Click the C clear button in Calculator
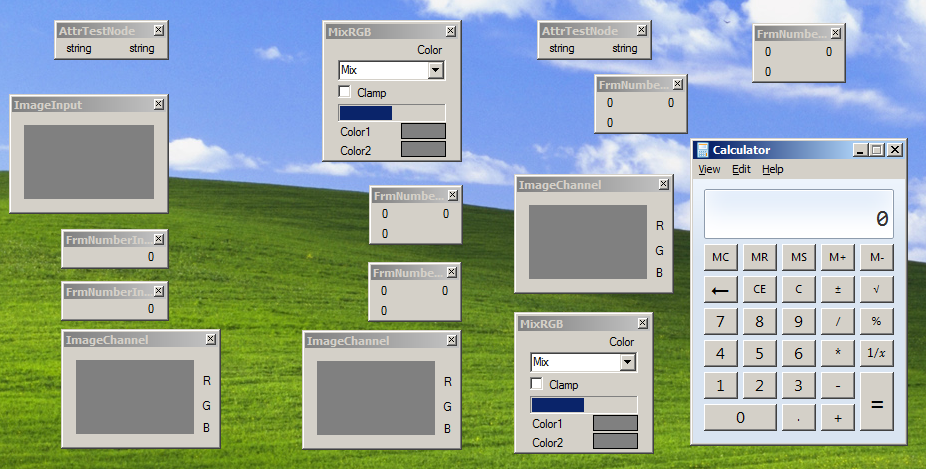926x469 pixels. pyautogui.click(x=798, y=289)
